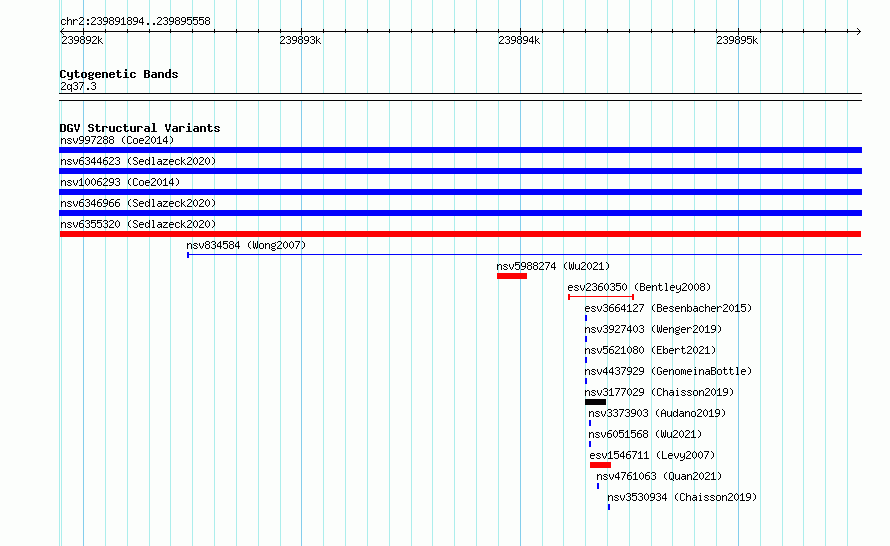This screenshot has height=546, width=890.
Task: Click the blue esv3664127 variant tick
Action: point(586,318)
